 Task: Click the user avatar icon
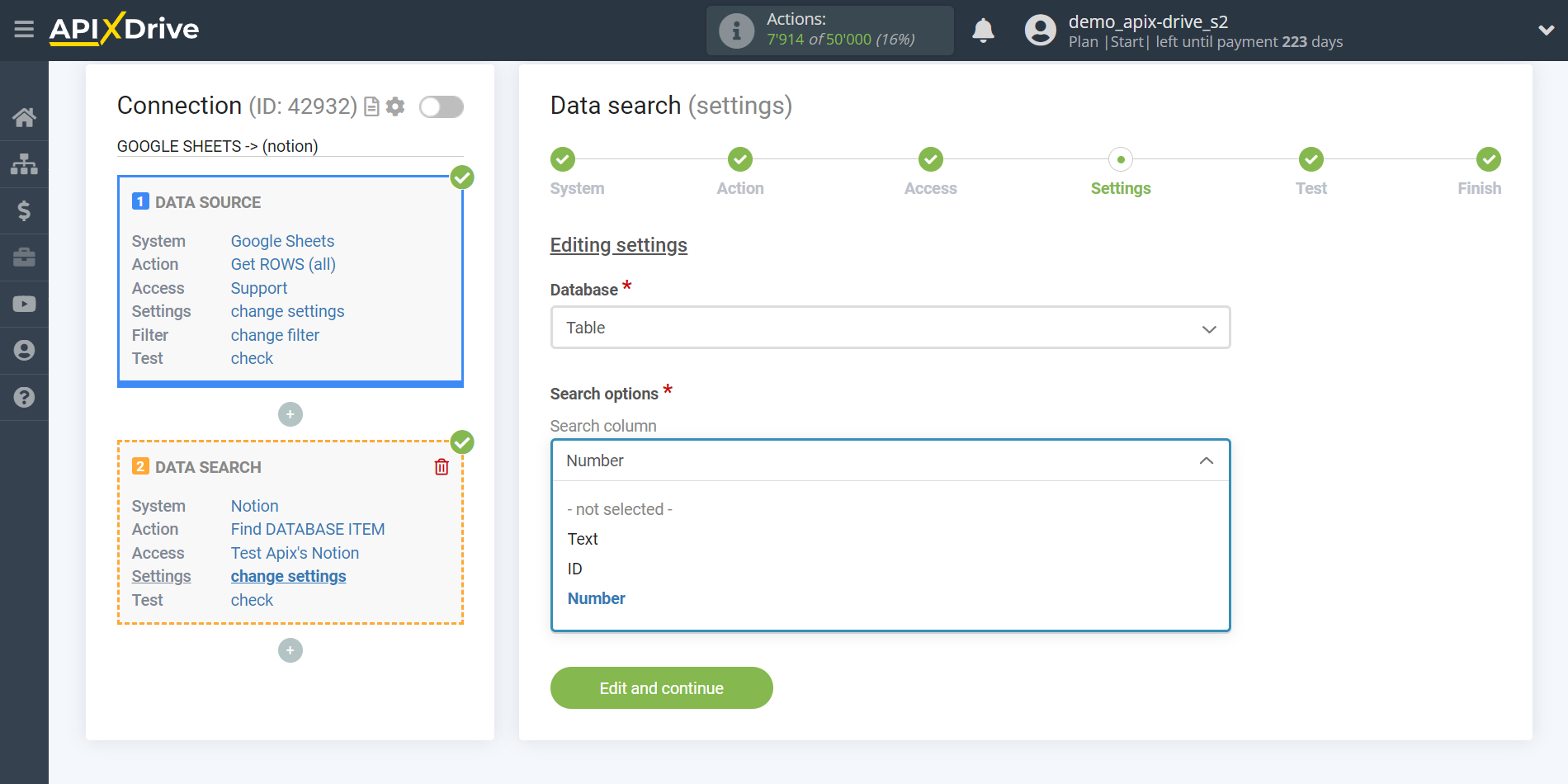coord(1040,31)
